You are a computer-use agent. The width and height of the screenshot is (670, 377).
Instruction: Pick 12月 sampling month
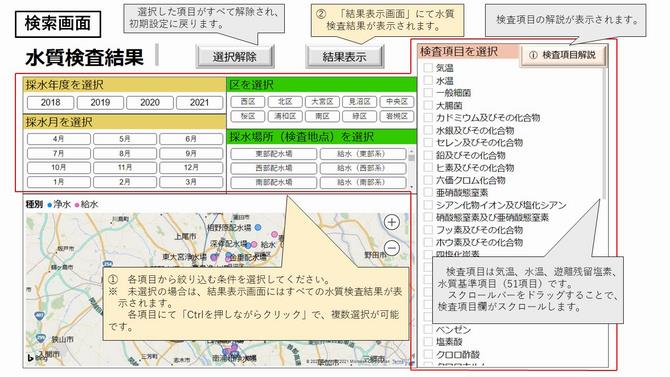191,168
